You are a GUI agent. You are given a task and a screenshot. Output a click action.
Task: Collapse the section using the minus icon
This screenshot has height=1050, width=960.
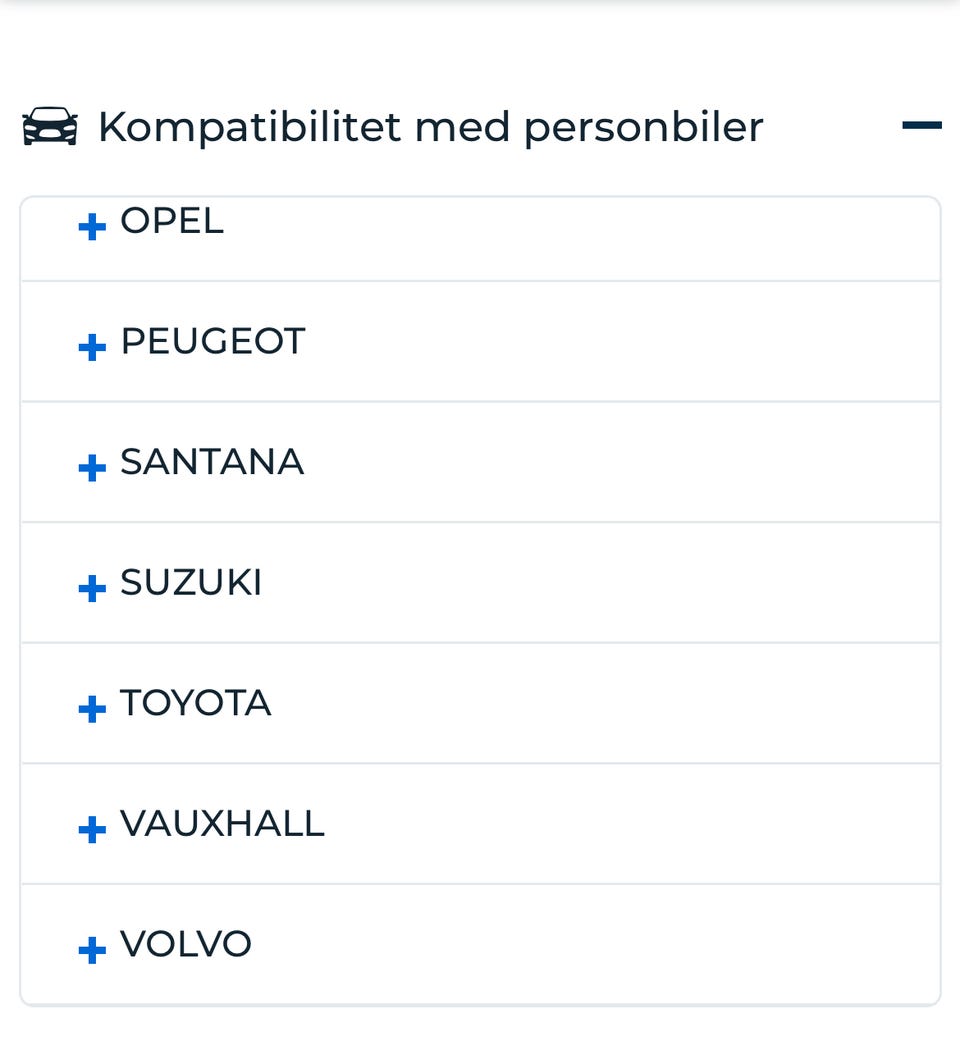[x=921, y=126]
